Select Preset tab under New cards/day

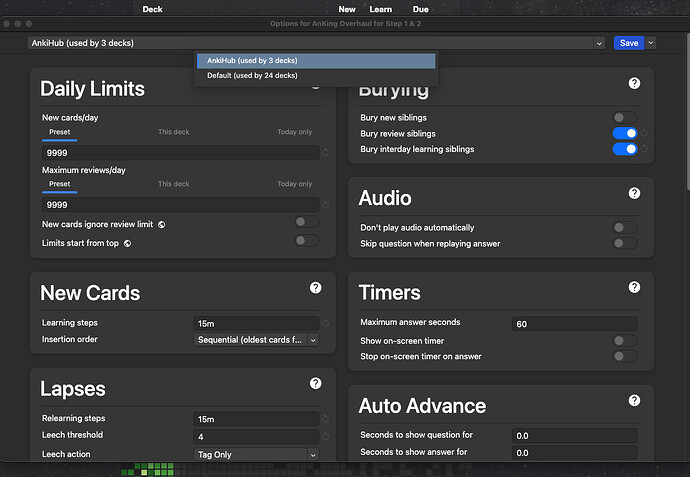60,132
